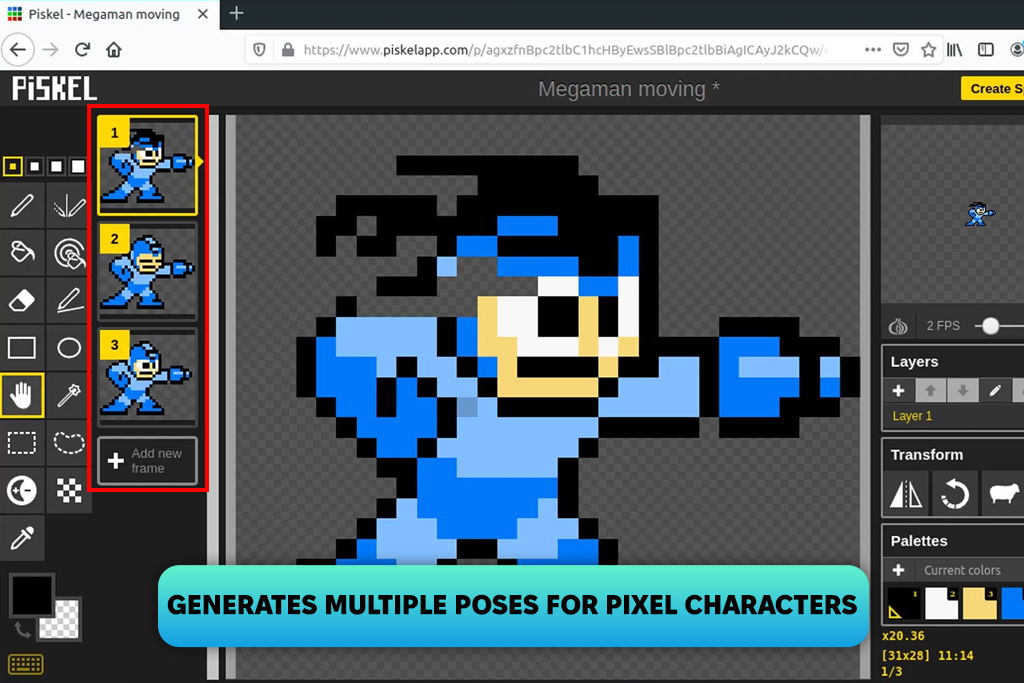Open a new browser tab
This screenshot has width=1024, height=683.
pos(236,13)
